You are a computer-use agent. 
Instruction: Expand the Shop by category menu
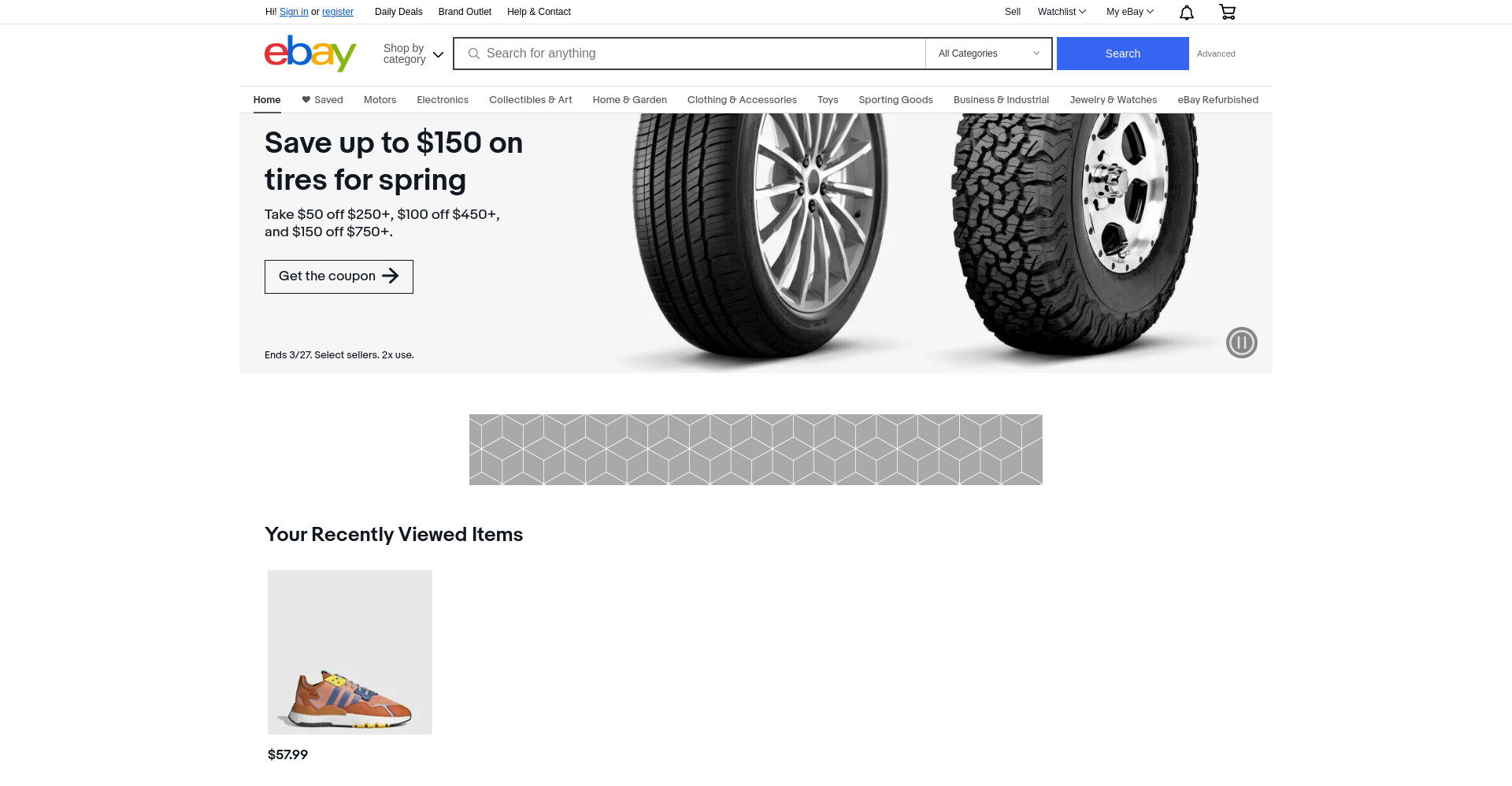point(413,54)
